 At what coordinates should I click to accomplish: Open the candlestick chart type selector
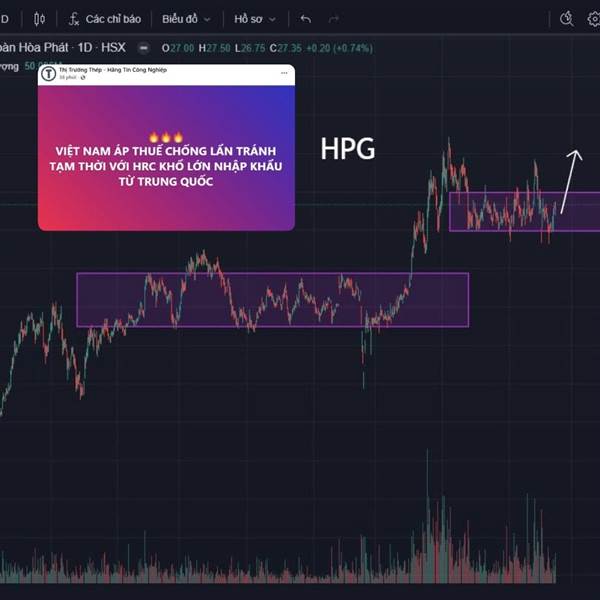(x=39, y=19)
